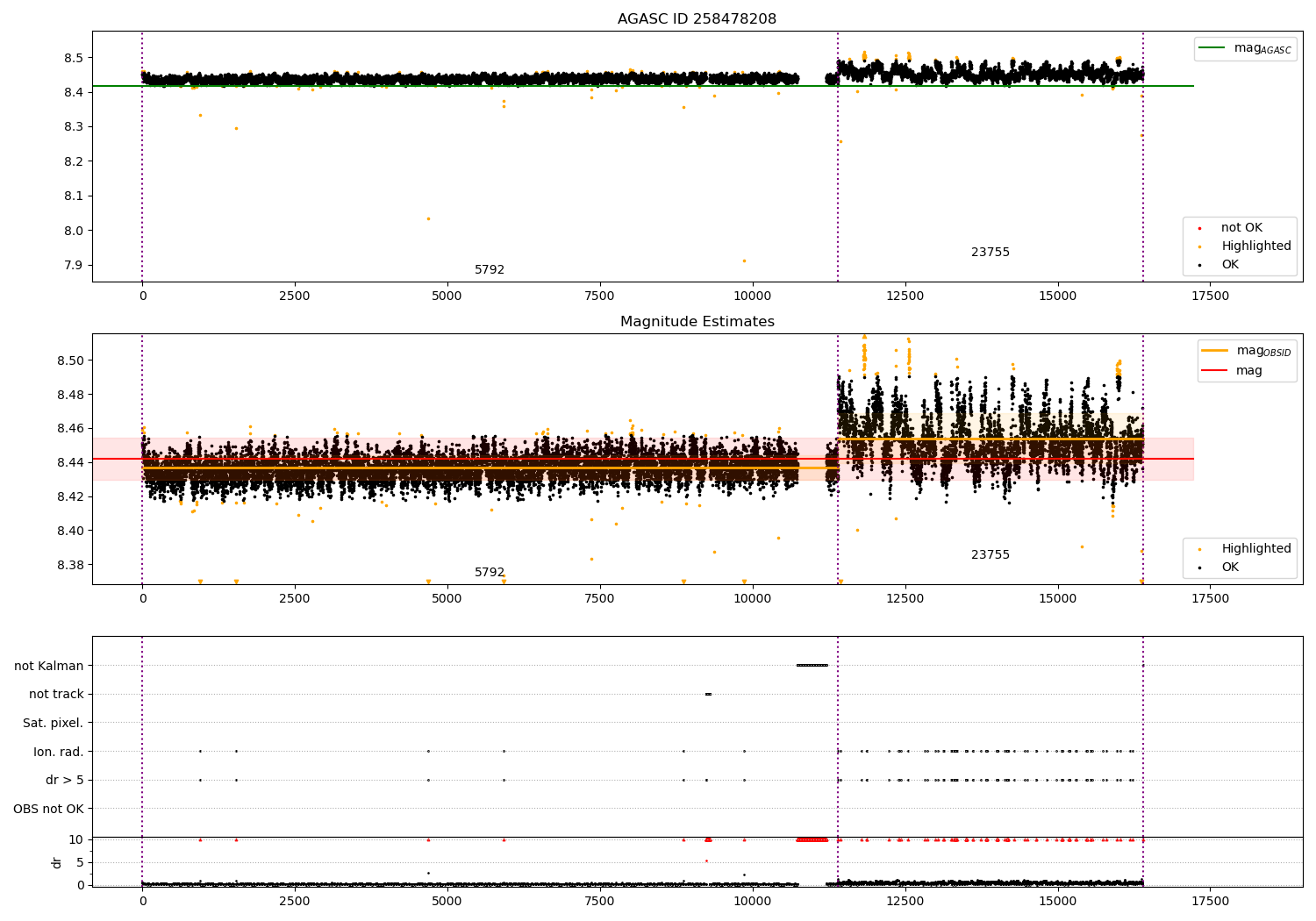Click the 23755 obsid label in middle plot
This screenshot has height=921, width=1316.
991,554
